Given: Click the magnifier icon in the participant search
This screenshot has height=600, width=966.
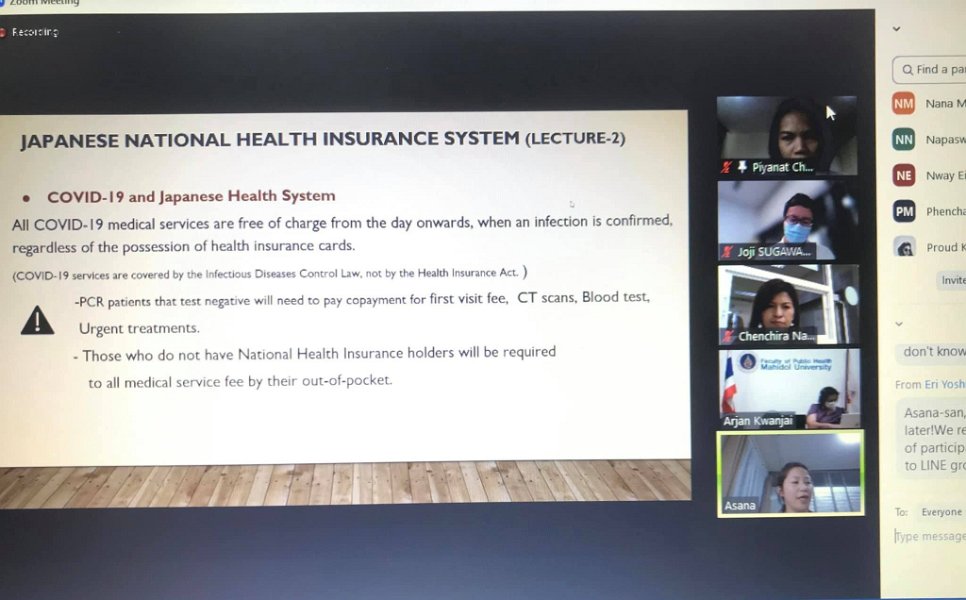Looking at the screenshot, I should [907, 70].
